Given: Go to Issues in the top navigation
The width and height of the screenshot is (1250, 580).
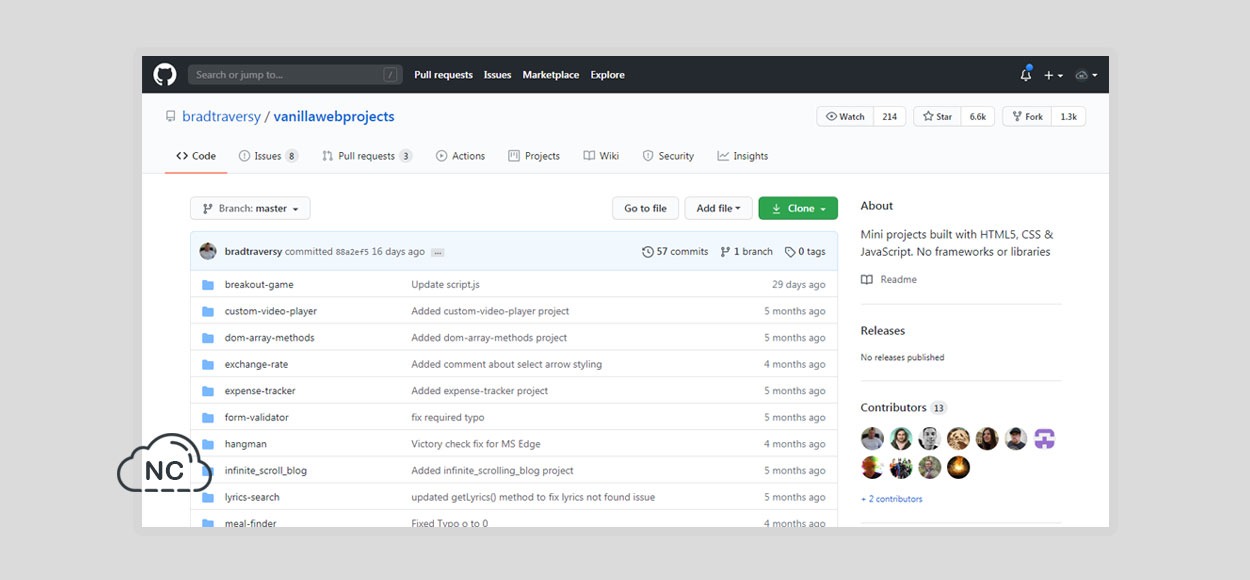Looking at the screenshot, I should [x=497, y=75].
